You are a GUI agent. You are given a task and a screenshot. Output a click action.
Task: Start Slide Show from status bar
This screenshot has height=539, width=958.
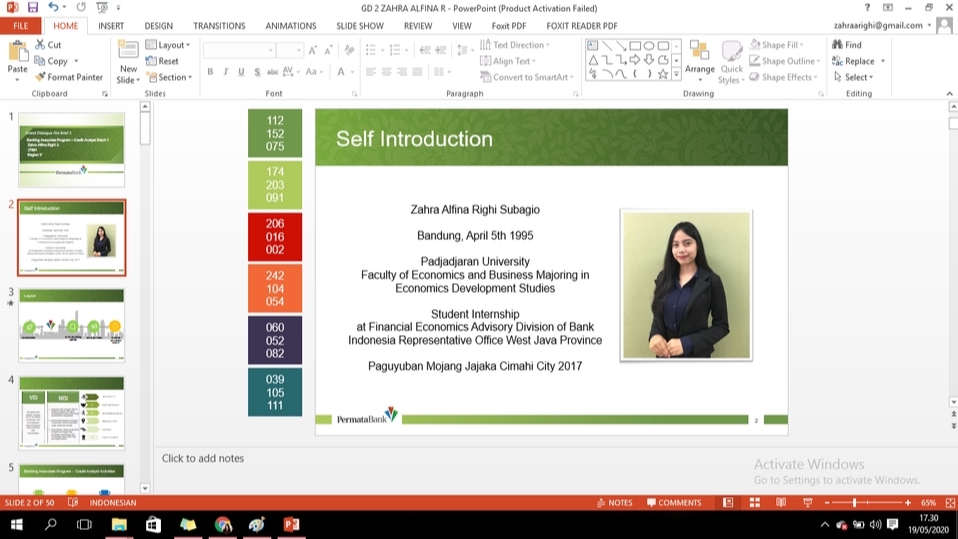(x=808, y=502)
